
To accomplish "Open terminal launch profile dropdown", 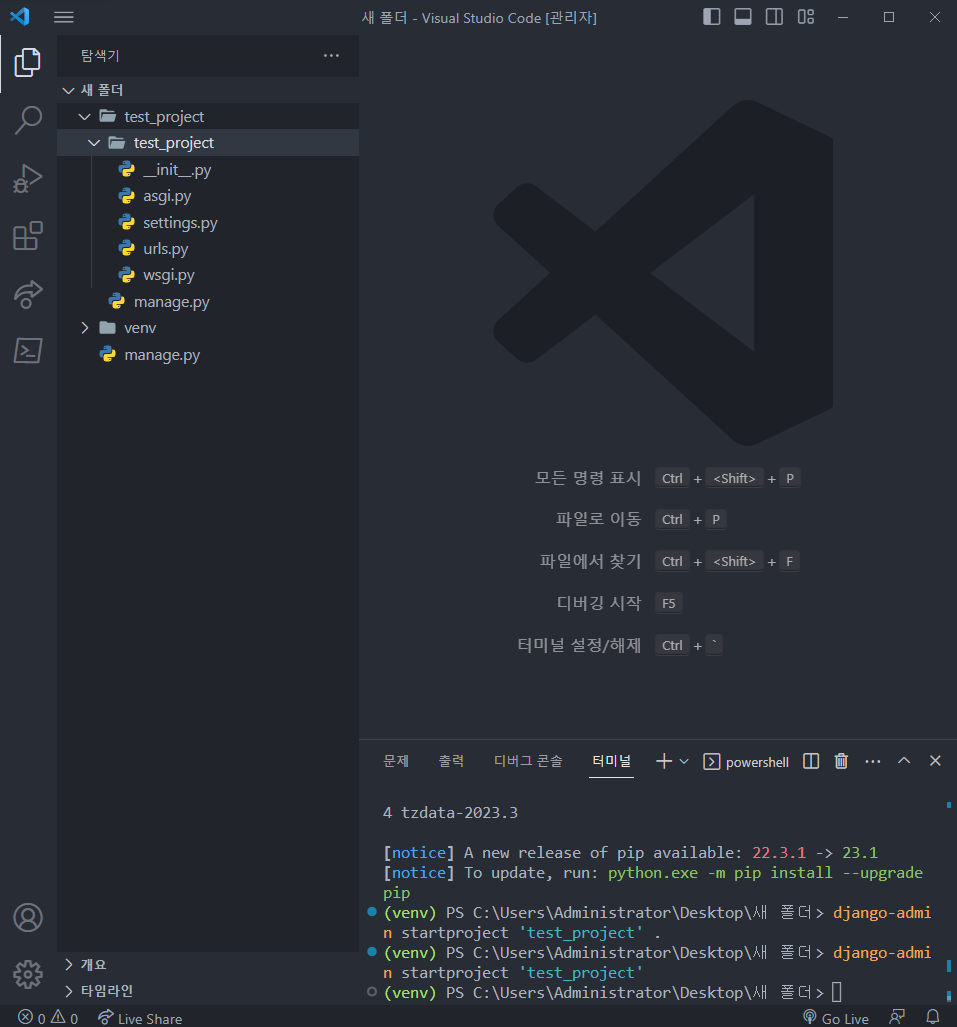I will pyautogui.click(x=684, y=762).
